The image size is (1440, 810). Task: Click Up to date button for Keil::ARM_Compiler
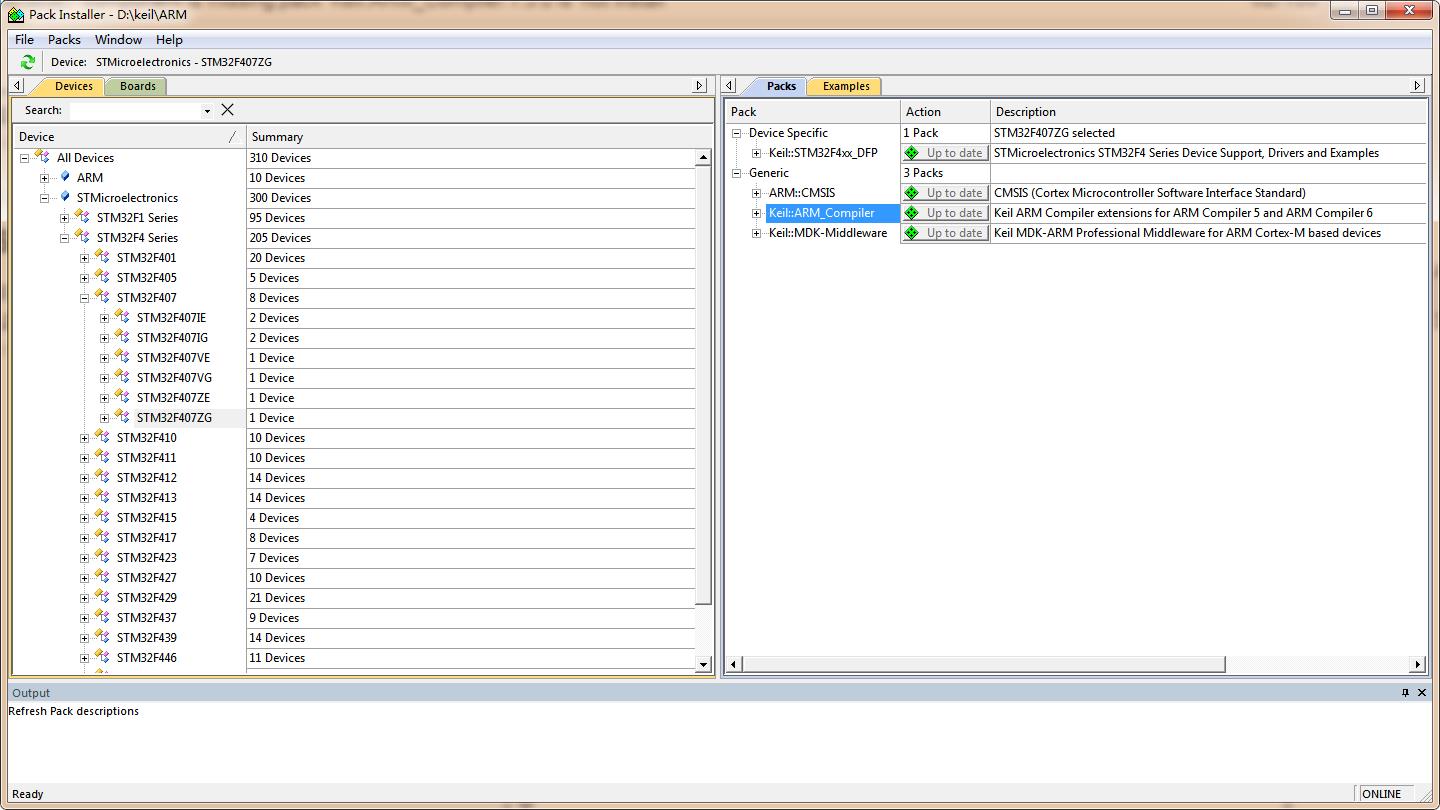pyautogui.click(x=945, y=213)
